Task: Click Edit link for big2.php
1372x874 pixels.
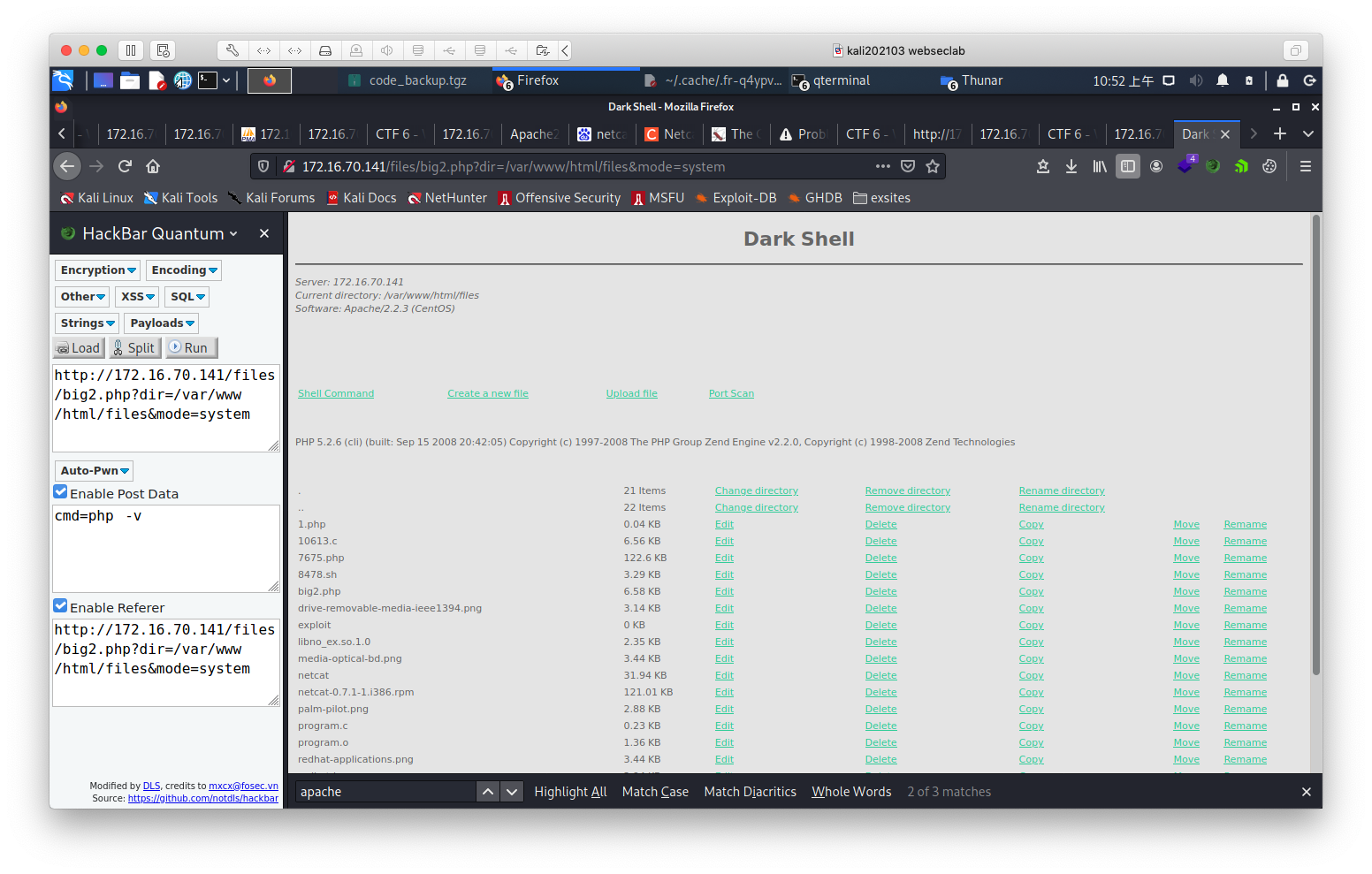Action: point(724,591)
